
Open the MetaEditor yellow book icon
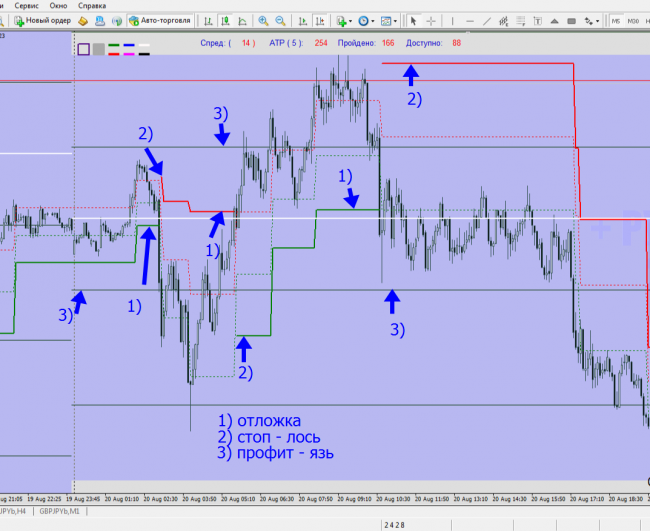tap(83, 21)
